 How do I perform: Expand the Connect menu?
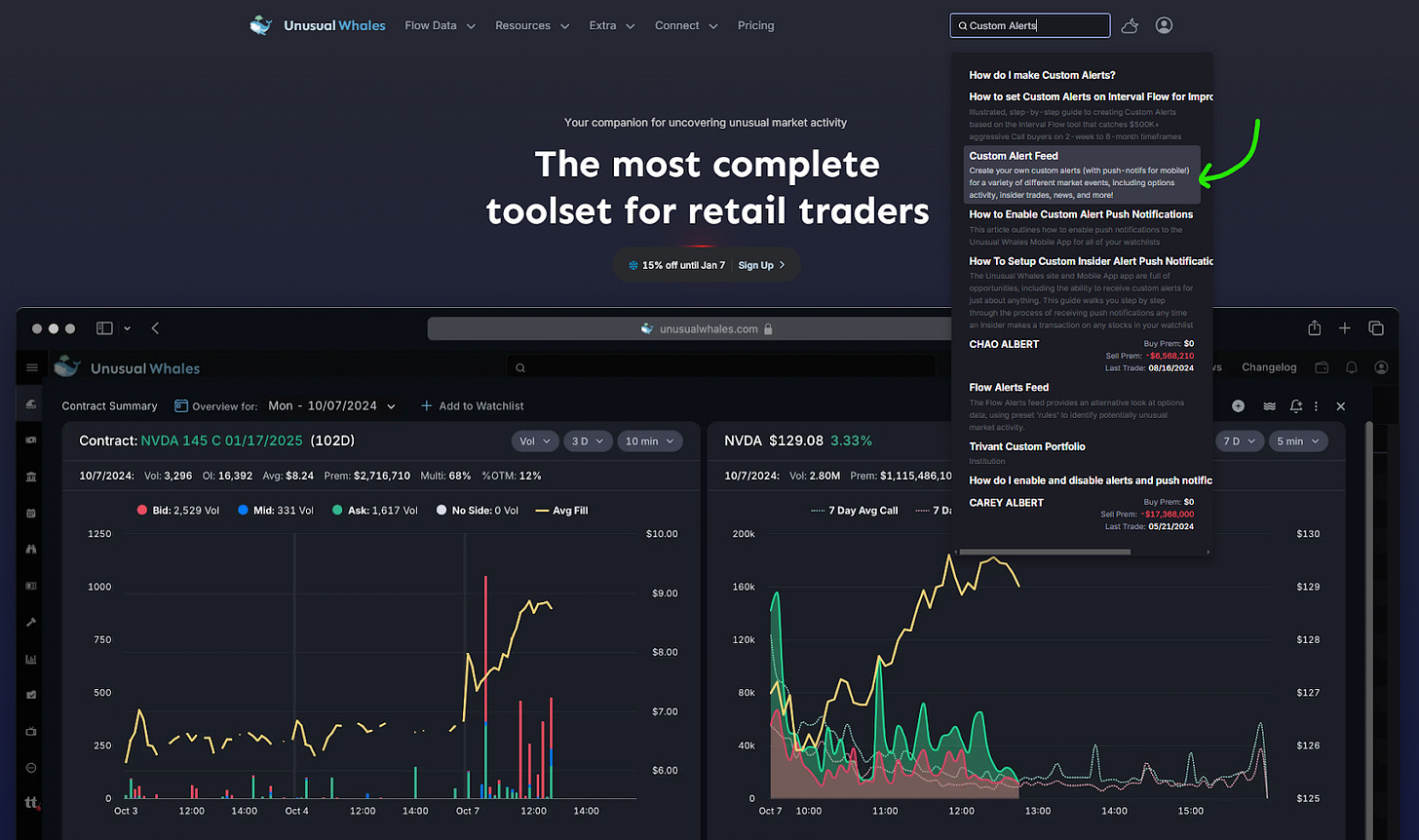(x=686, y=25)
